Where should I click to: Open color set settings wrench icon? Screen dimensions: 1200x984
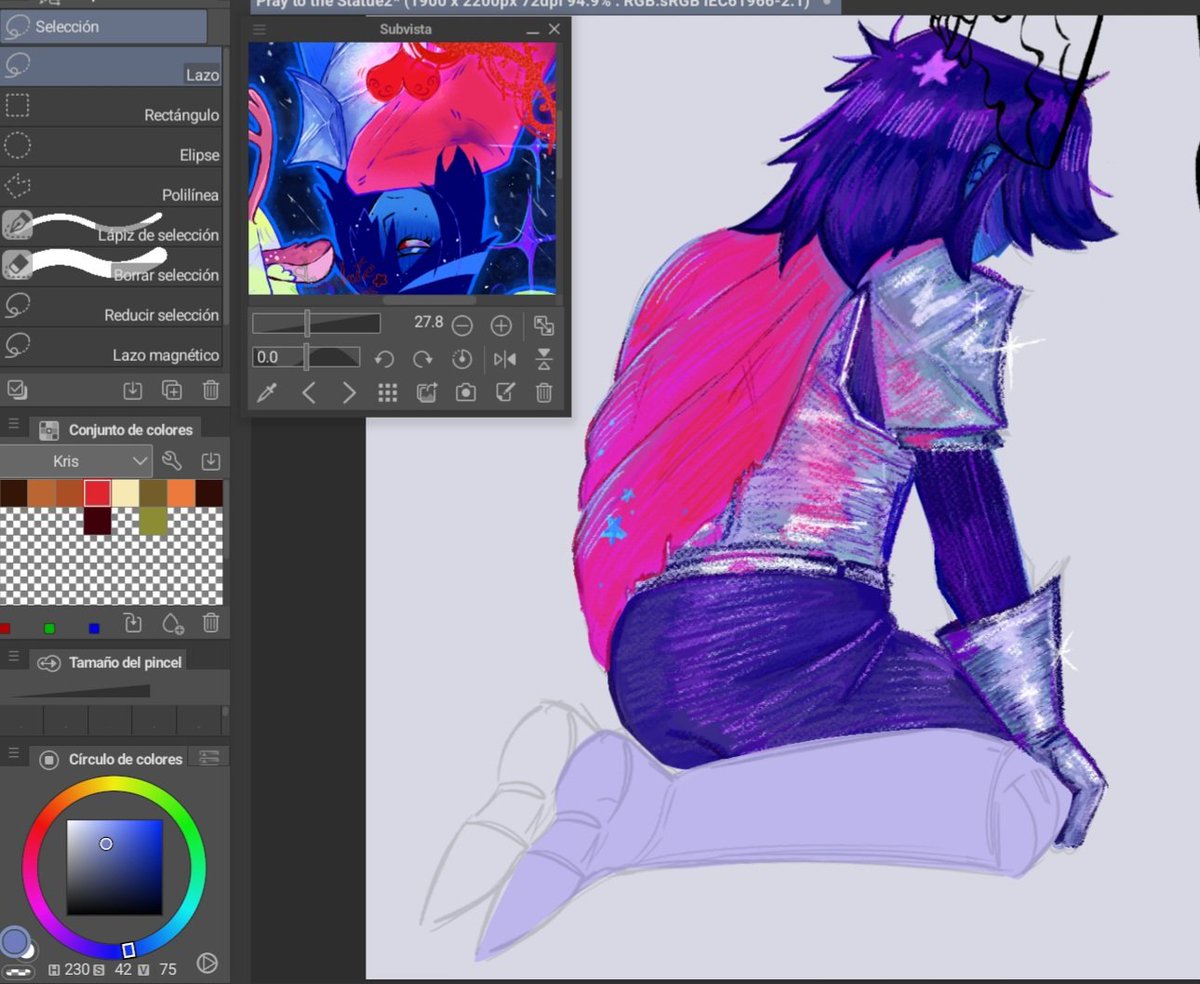click(x=172, y=461)
